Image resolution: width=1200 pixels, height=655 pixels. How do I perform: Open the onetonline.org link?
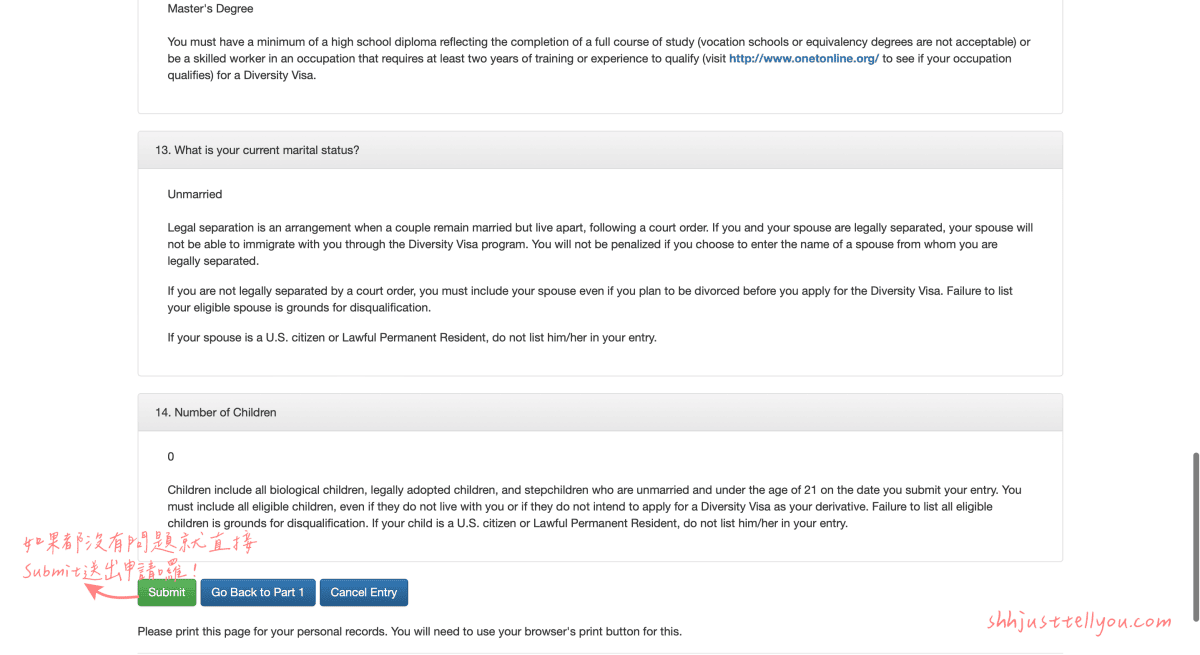coord(804,59)
